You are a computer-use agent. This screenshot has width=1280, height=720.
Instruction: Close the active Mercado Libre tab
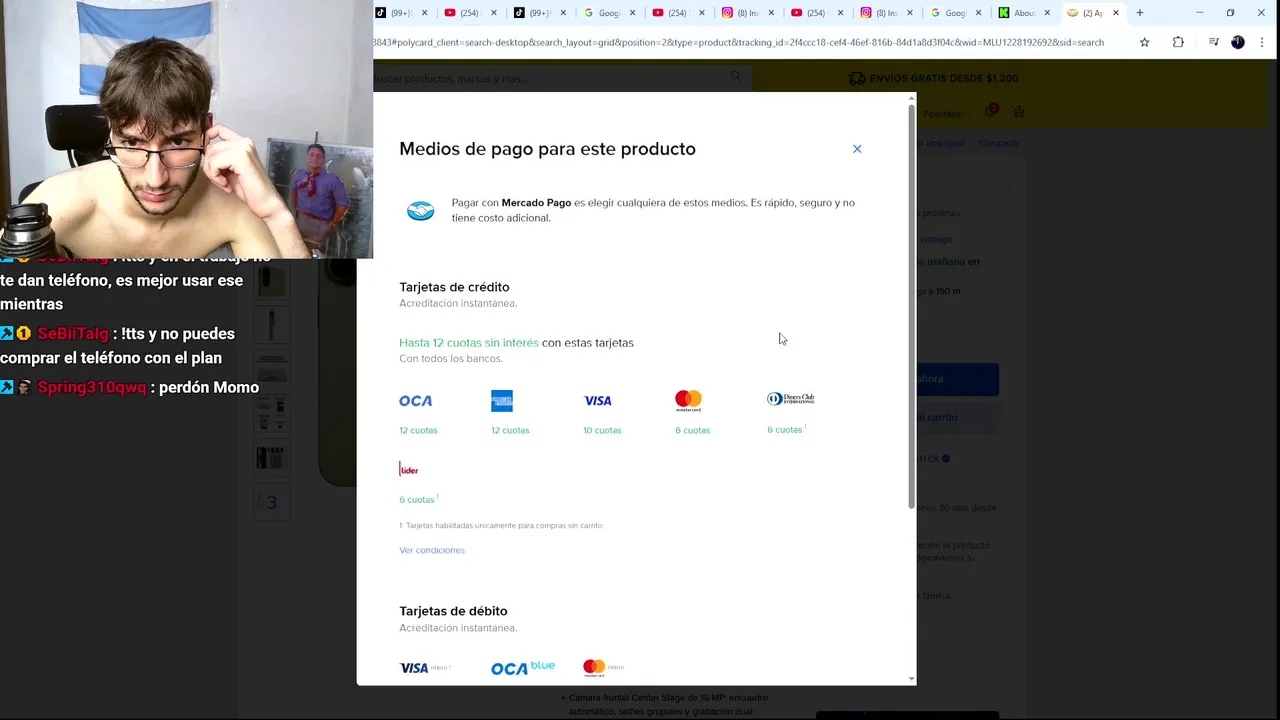(x=1116, y=13)
